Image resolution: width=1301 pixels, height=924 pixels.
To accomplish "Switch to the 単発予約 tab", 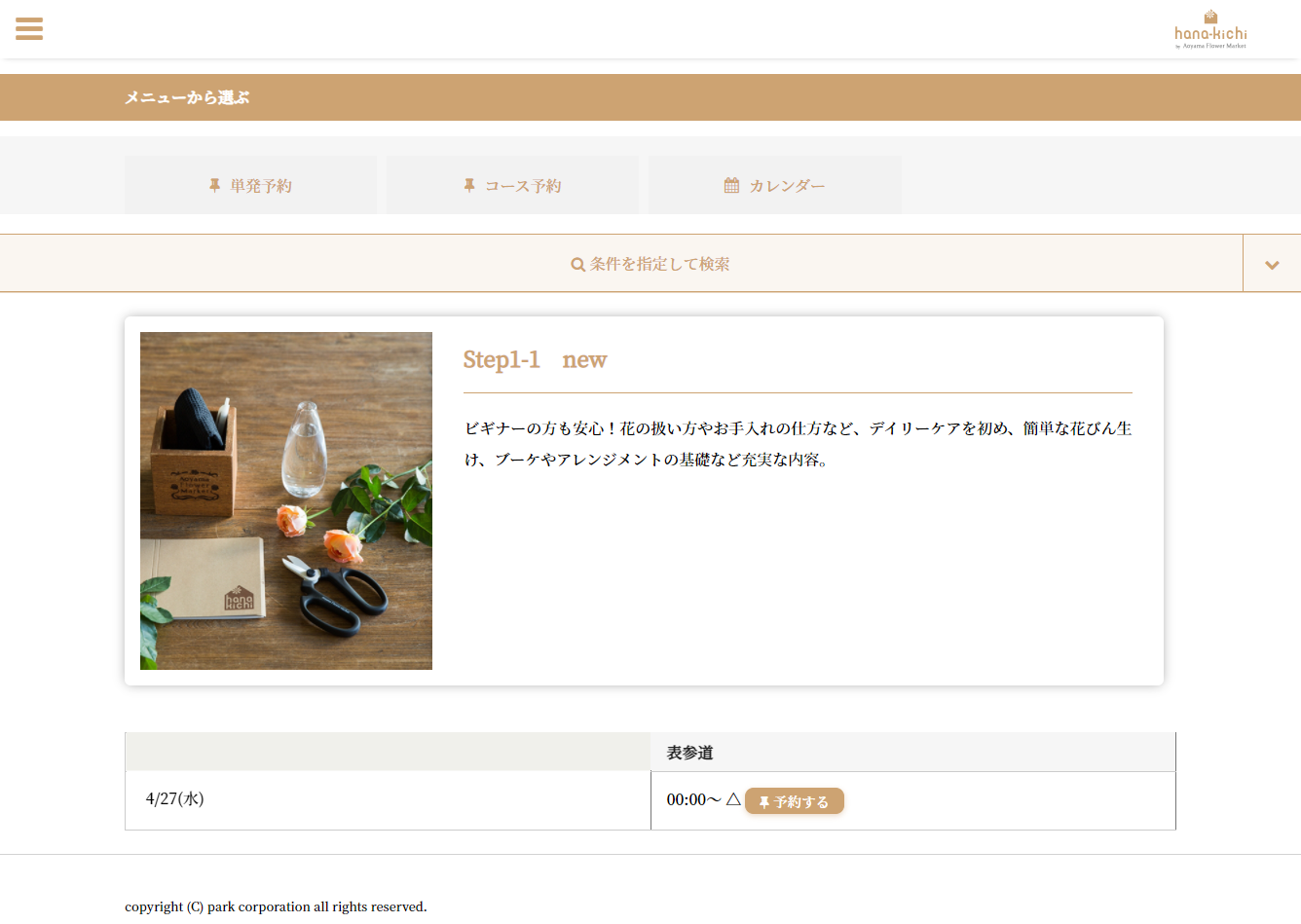I will (250, 185).
